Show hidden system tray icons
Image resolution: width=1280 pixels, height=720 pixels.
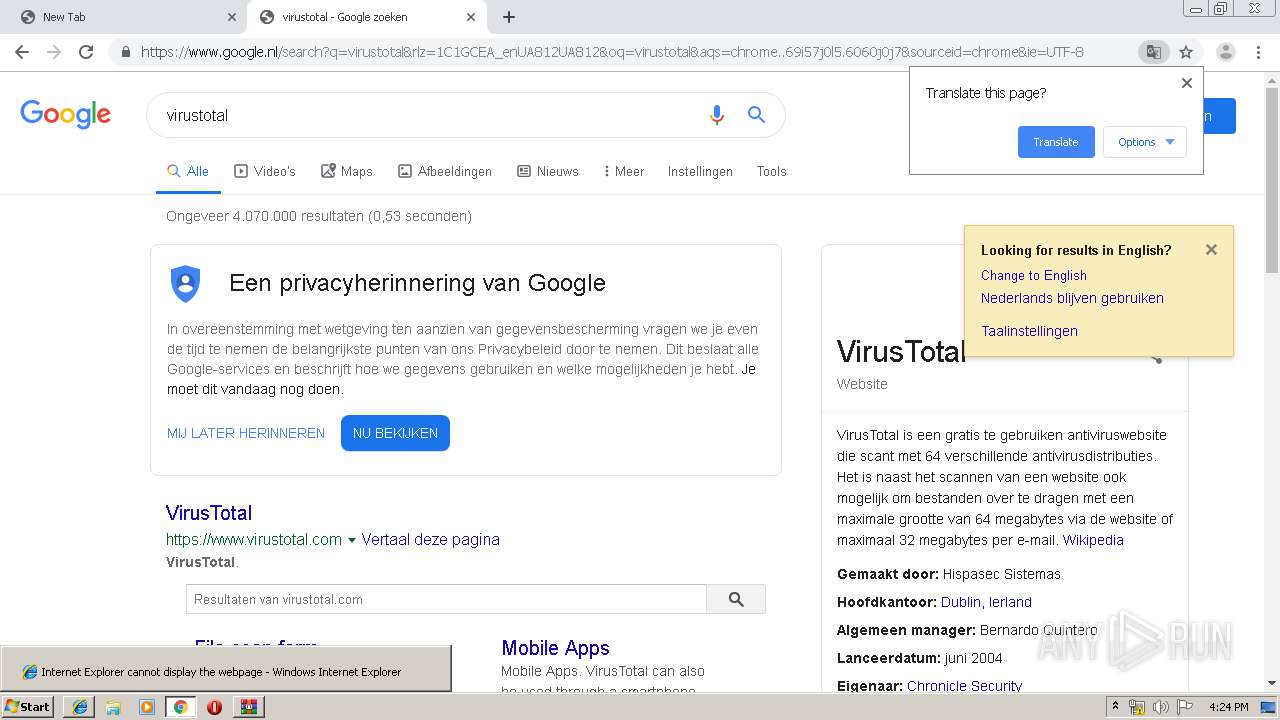(x=1116, y=706)
